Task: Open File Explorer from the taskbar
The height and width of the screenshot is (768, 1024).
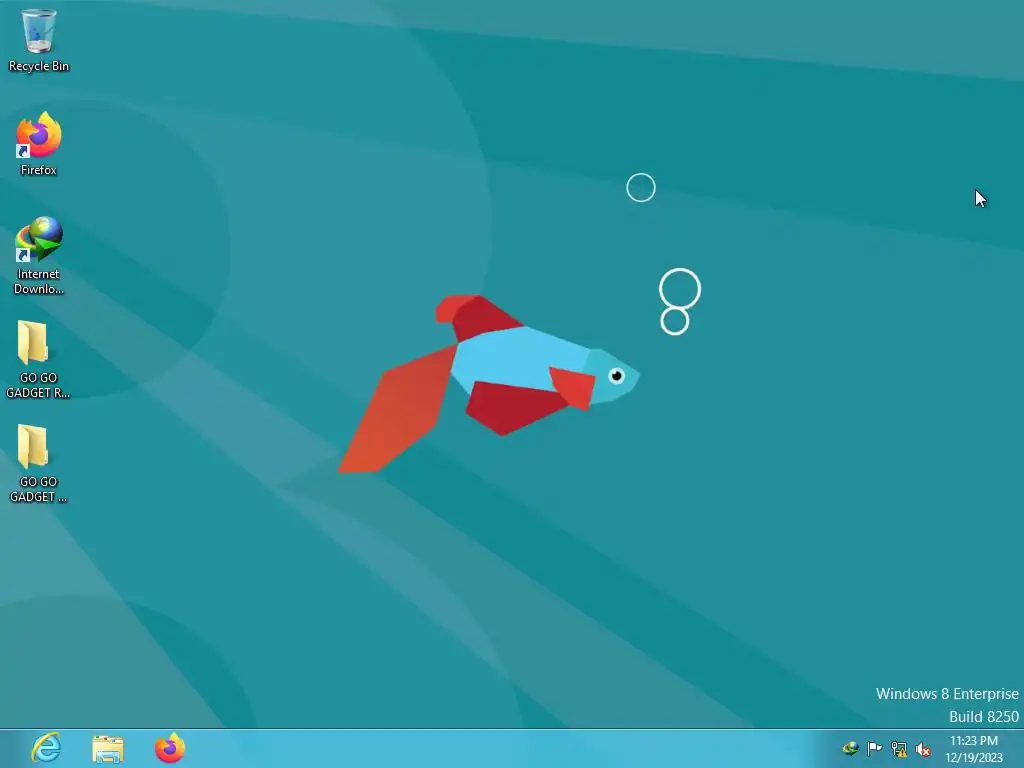Action: 108,749
